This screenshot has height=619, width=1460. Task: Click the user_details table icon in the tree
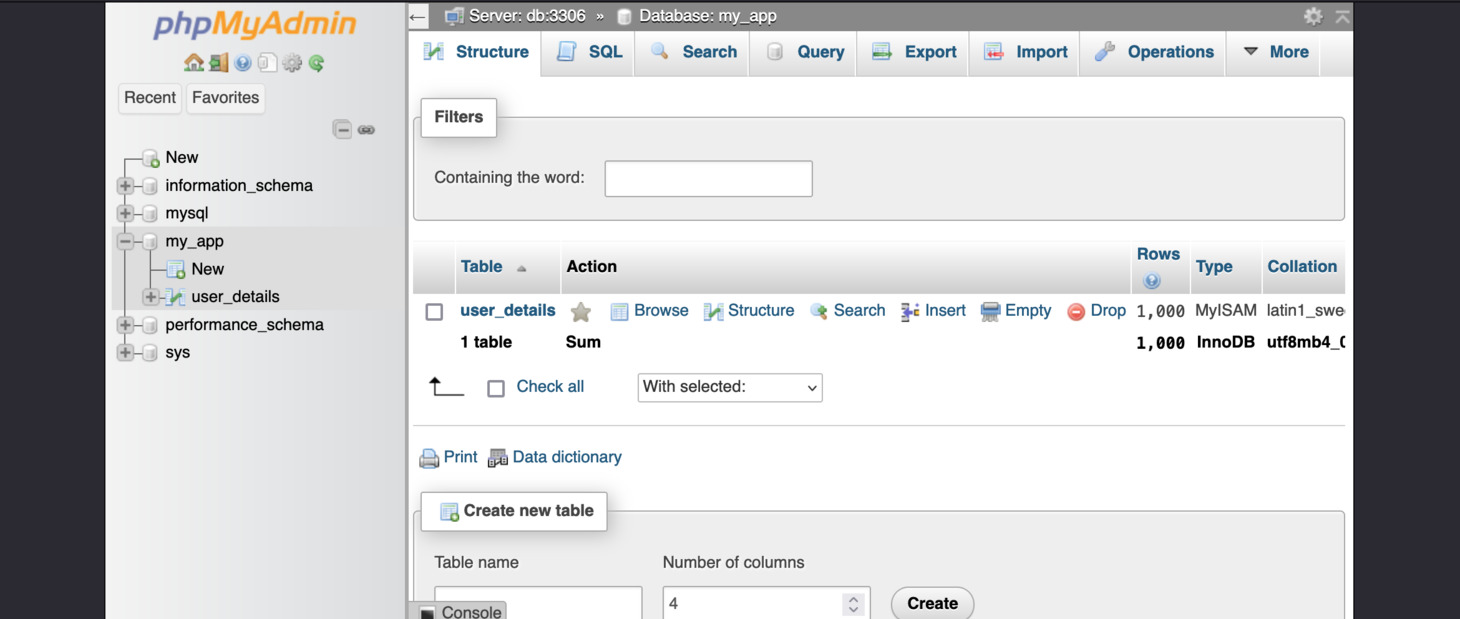pos(176,297)
